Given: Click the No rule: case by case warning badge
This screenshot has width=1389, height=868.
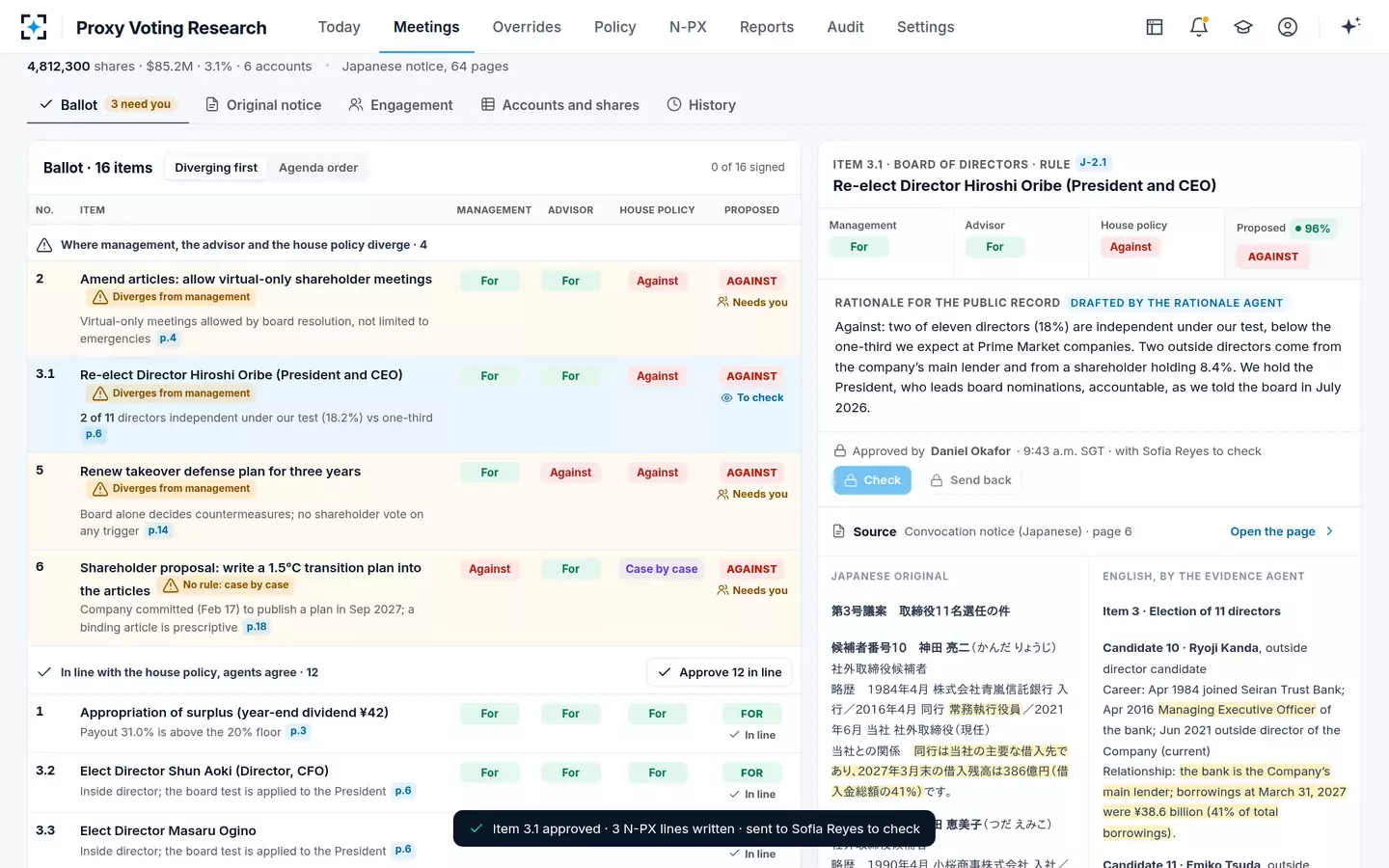Looking at the screenshot, I should pos(227,585).
